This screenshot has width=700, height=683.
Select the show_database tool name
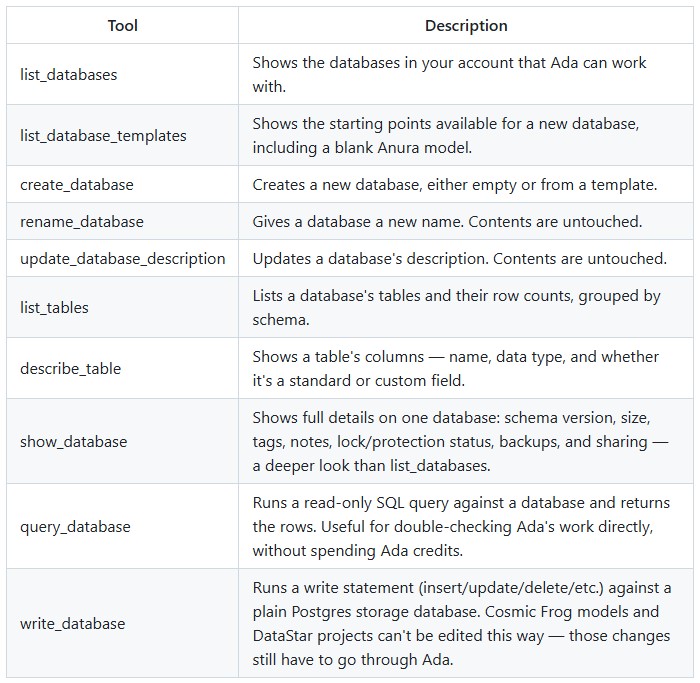74,442
